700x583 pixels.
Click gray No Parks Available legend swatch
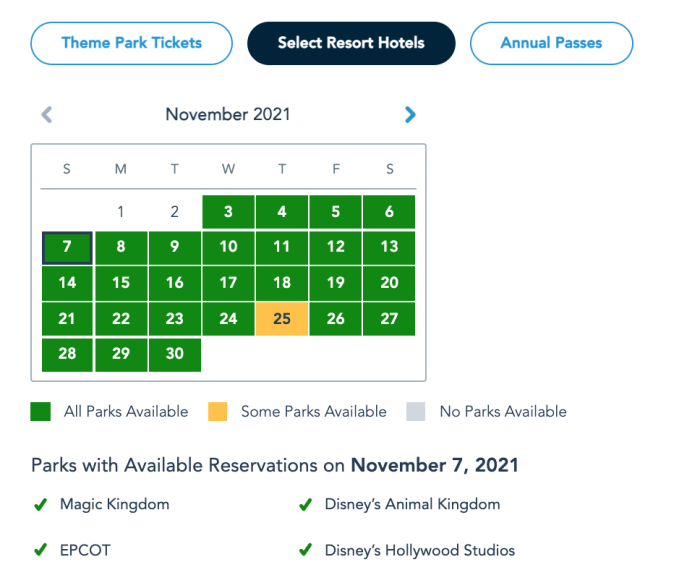(417, 412)
